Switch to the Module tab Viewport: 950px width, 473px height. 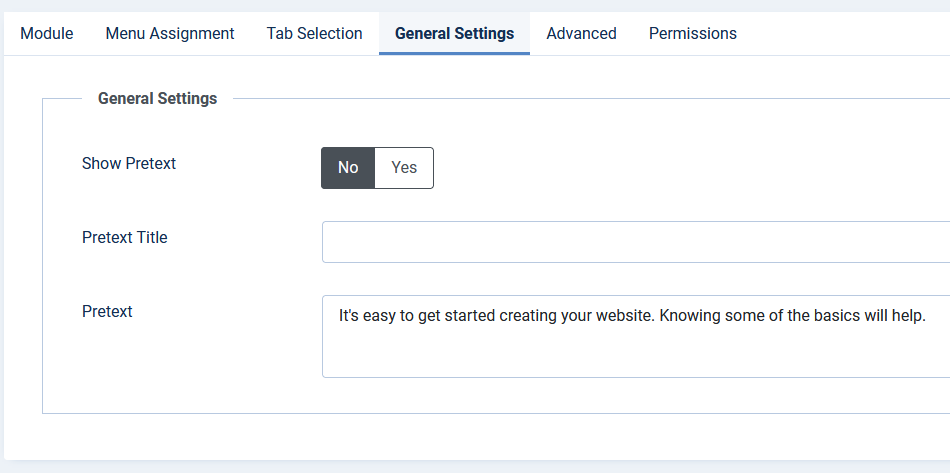(47, 33)
